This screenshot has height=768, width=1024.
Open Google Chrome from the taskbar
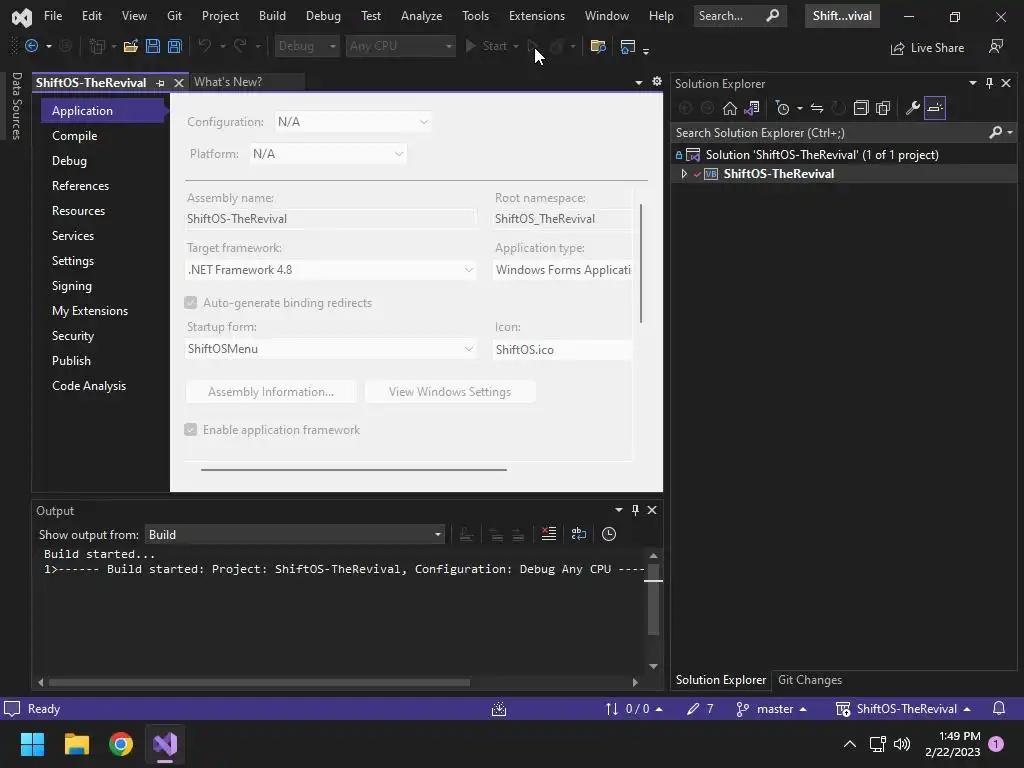(x=121, y=744)
